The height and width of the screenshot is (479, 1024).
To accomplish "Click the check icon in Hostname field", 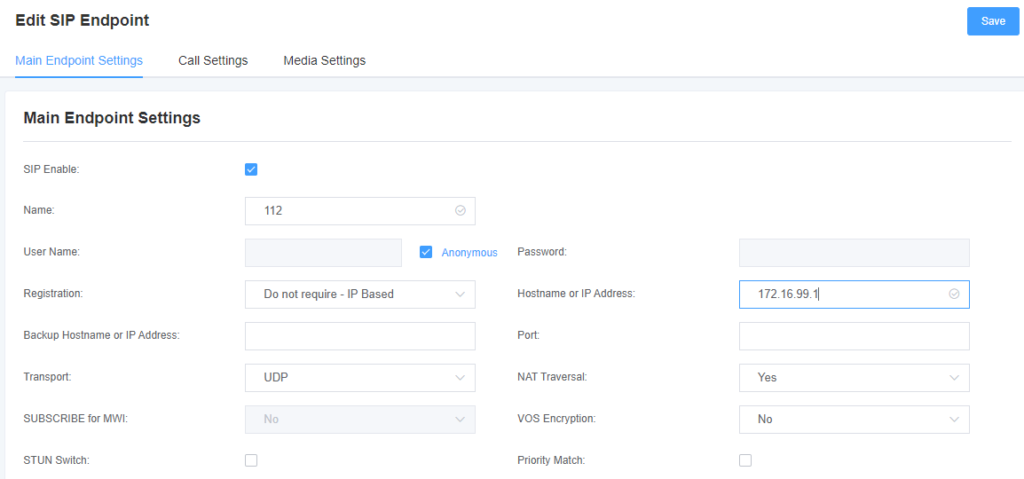I will [954, 294].
